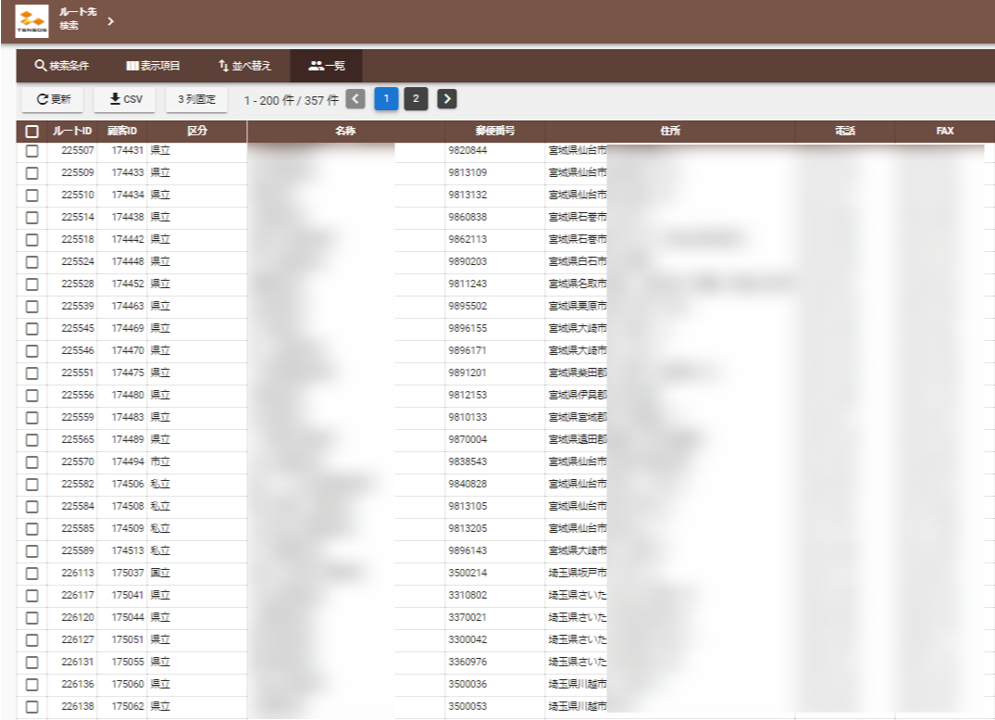Screen dimensions: 995x720
Task: Click the 住所 column header
Action: coord(670,131)
